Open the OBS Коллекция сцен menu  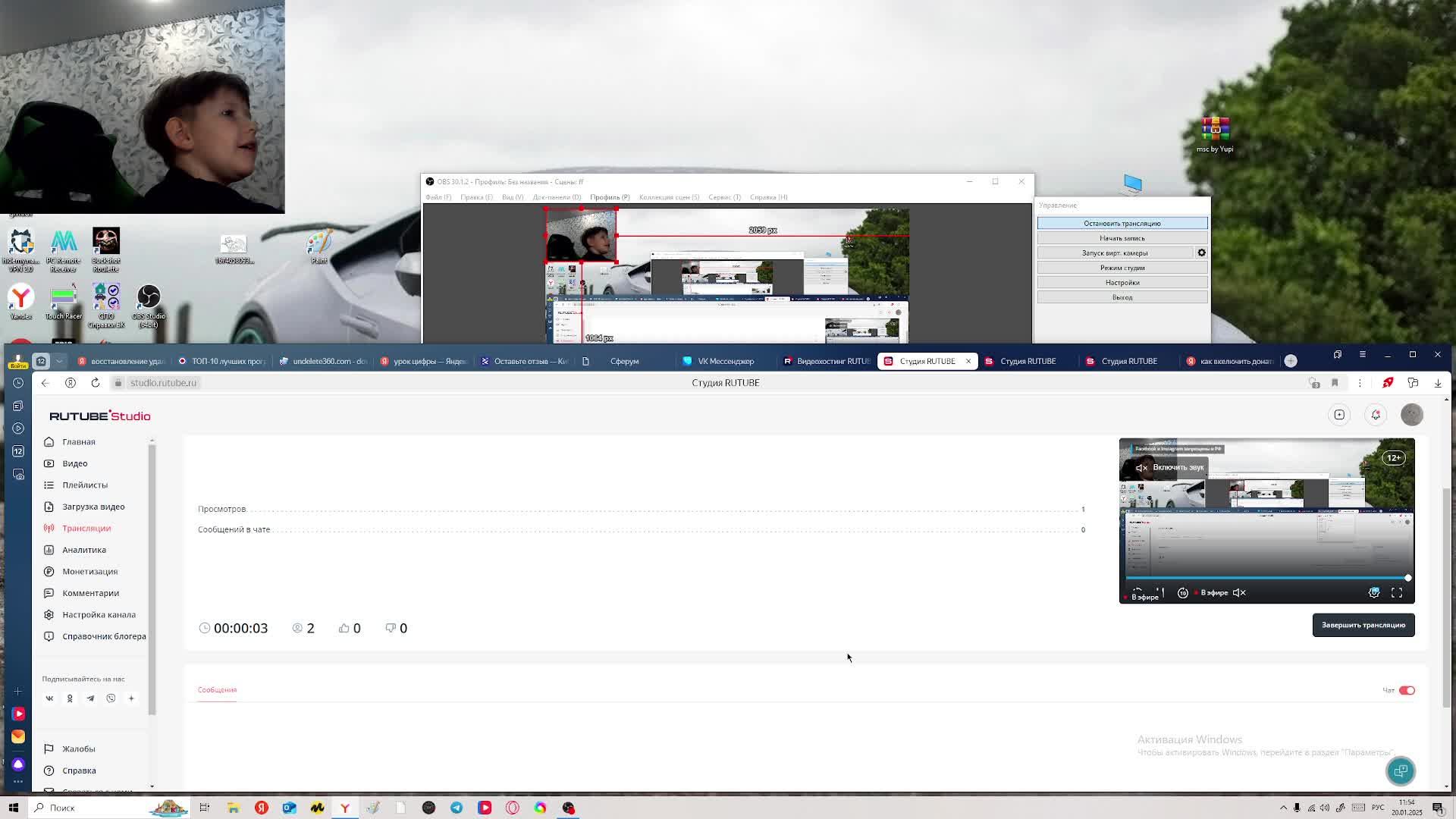669,197
